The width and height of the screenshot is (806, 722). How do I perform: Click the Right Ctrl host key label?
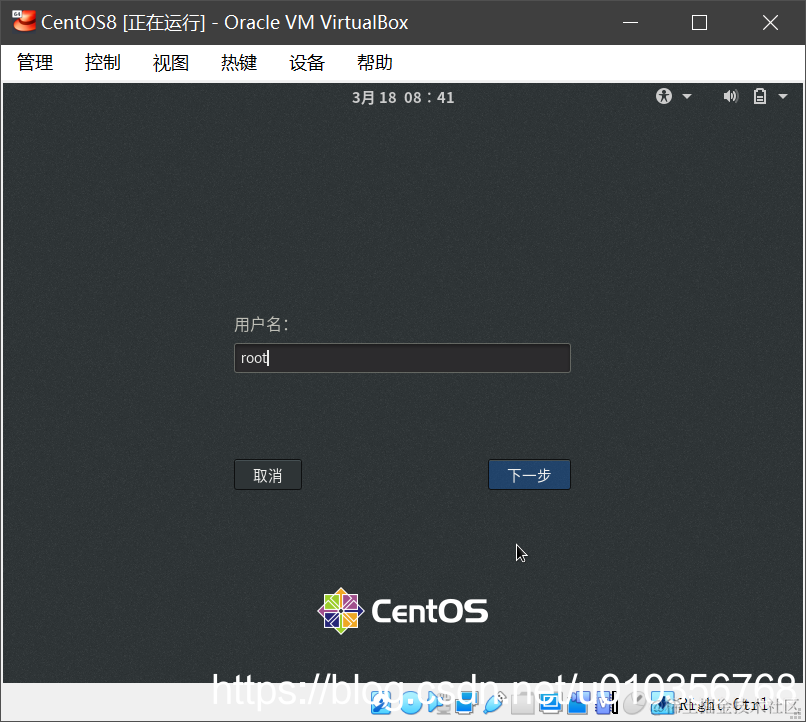[x=723, y=705]
